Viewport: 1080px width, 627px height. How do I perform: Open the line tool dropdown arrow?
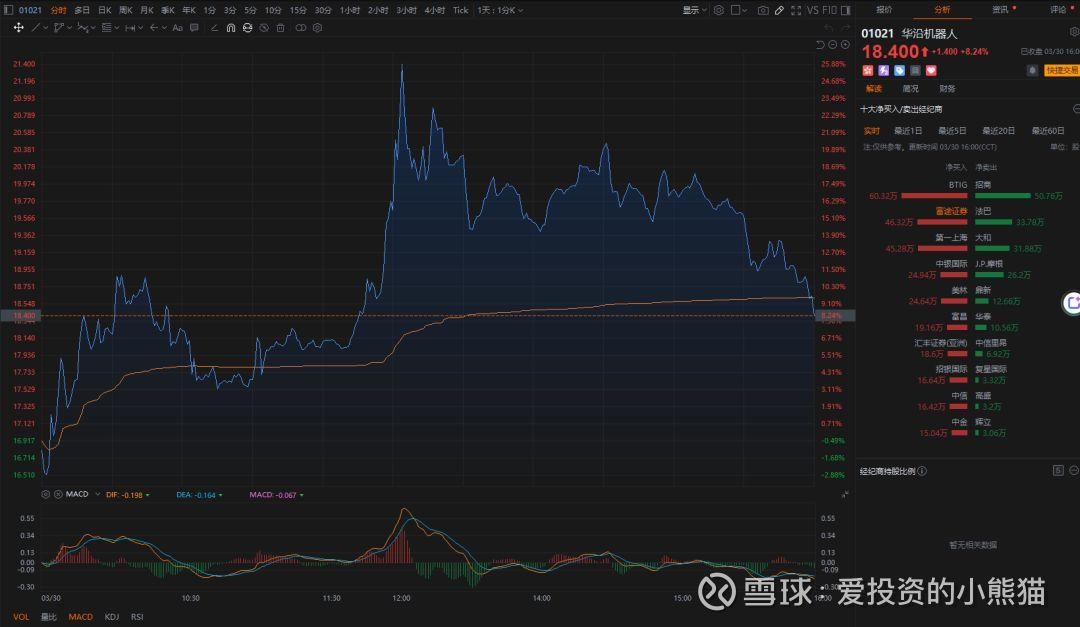(45, 28)
